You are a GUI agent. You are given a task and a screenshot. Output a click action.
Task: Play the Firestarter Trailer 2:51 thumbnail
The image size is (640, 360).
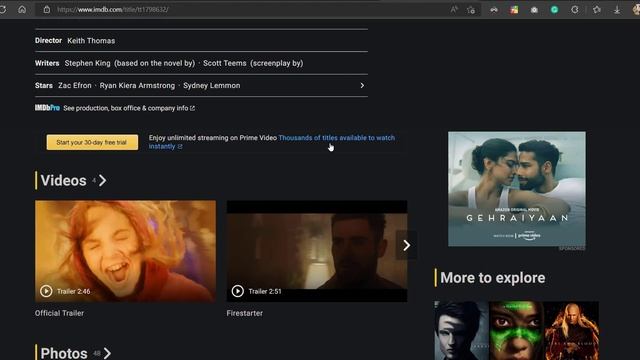pos(317,251)
